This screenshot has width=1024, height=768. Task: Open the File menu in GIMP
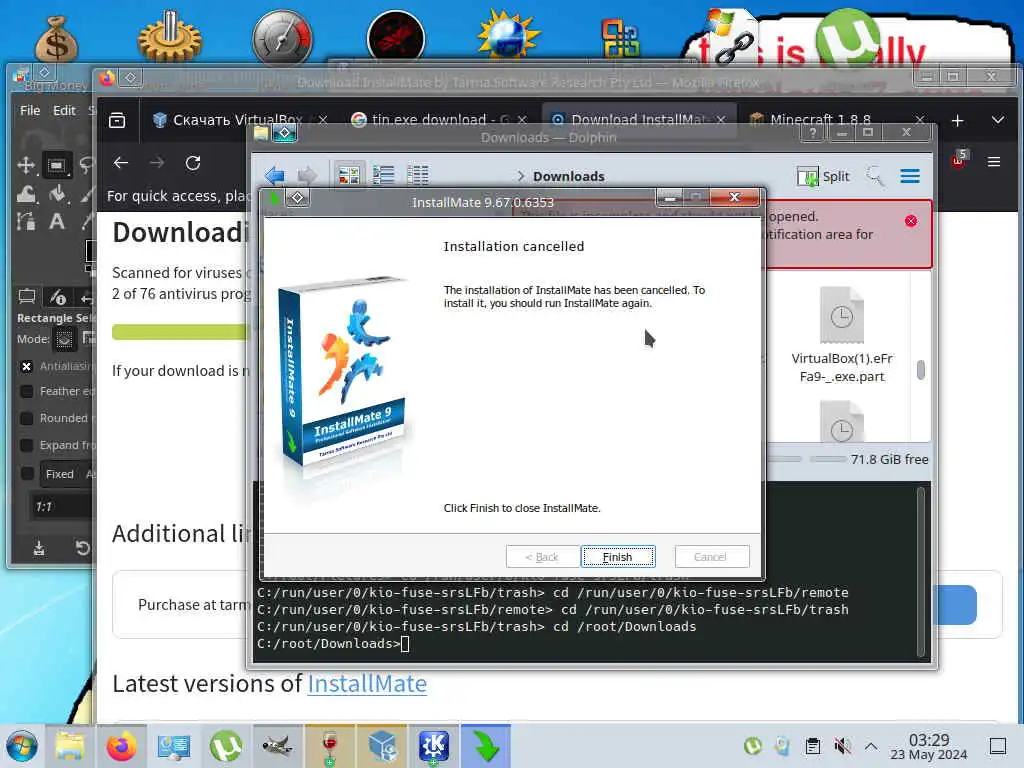pyautogui.click(x=30, y=110)
